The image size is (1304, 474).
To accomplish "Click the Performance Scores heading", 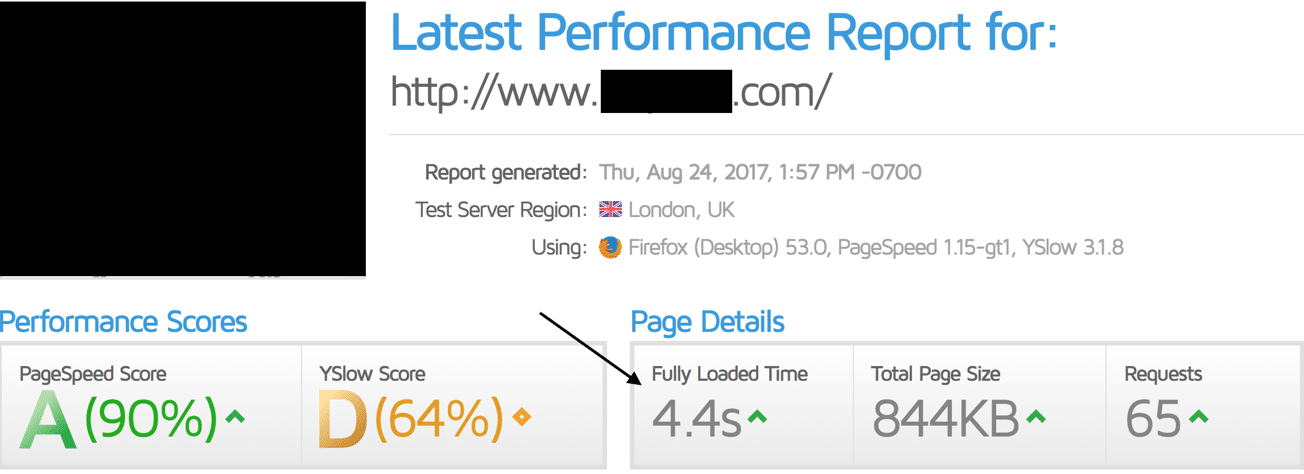I will click(124, 322).
